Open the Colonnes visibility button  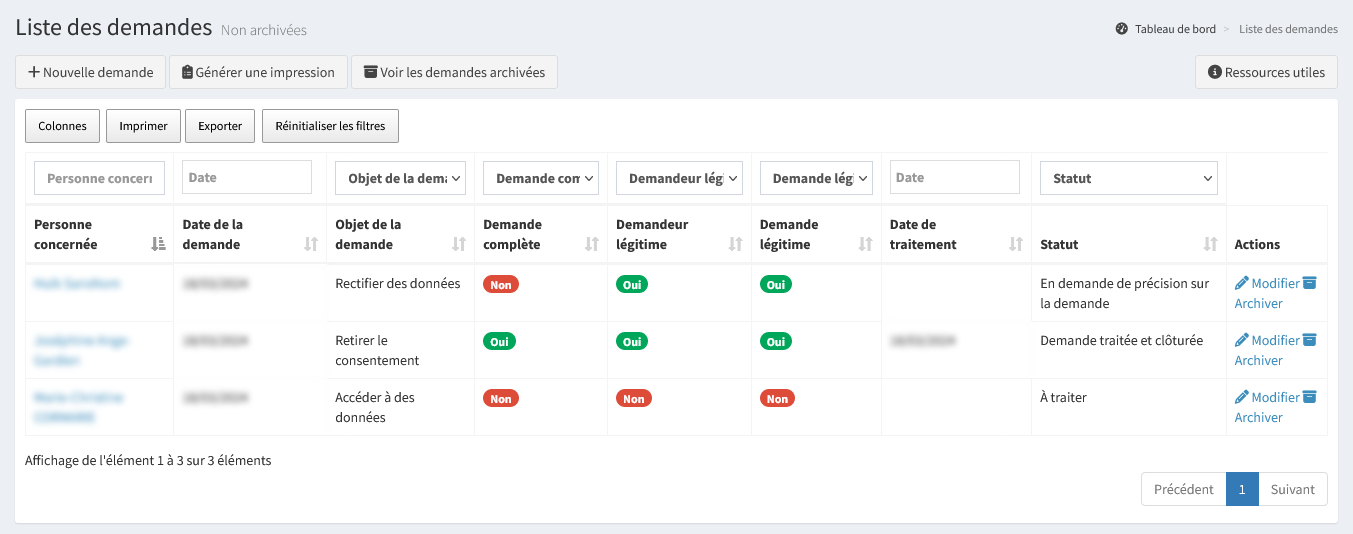point(62,126)
